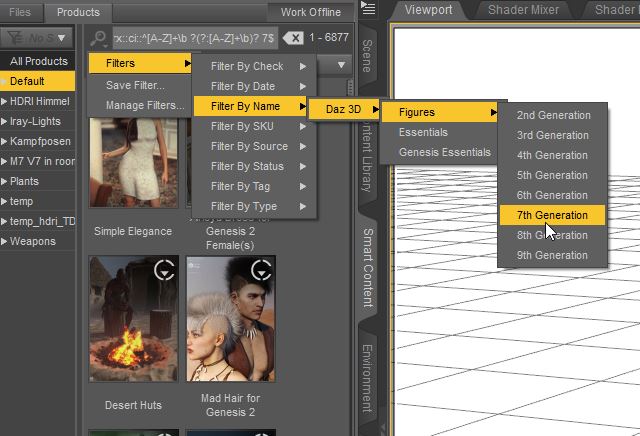Select 9th Generation filter
Screen dimensions: 640x436
(552, 255)
